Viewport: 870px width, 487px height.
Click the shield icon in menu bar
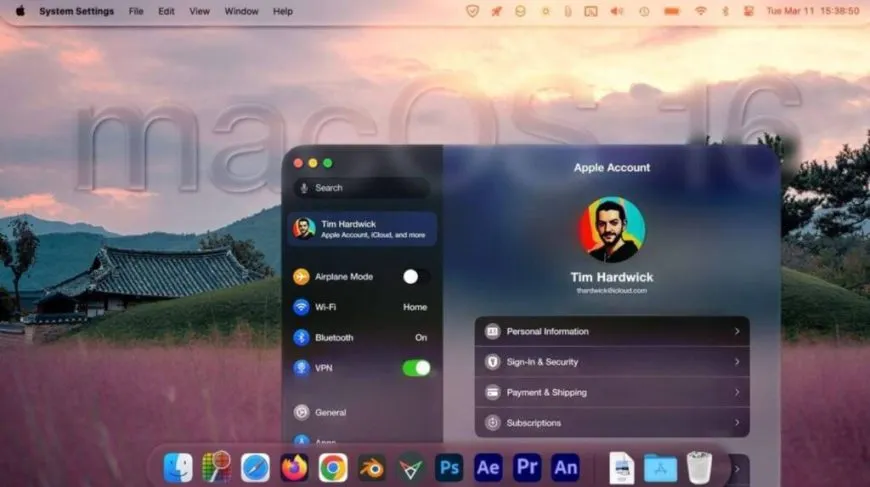tap(472, 11)
